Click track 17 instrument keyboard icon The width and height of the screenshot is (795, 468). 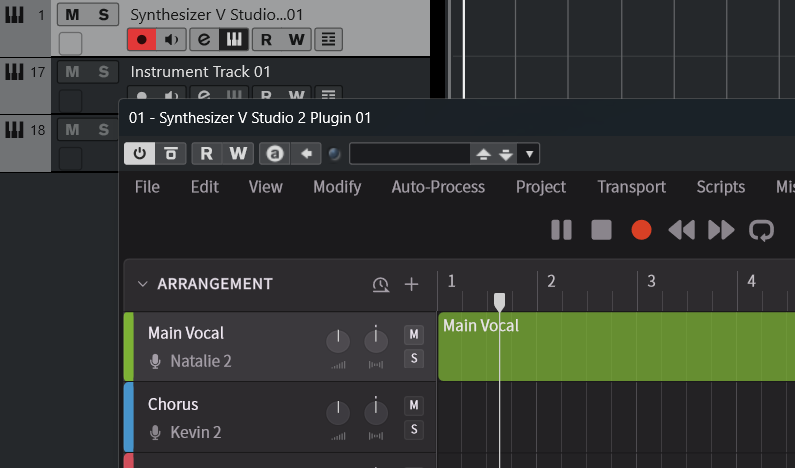[14, 71]
